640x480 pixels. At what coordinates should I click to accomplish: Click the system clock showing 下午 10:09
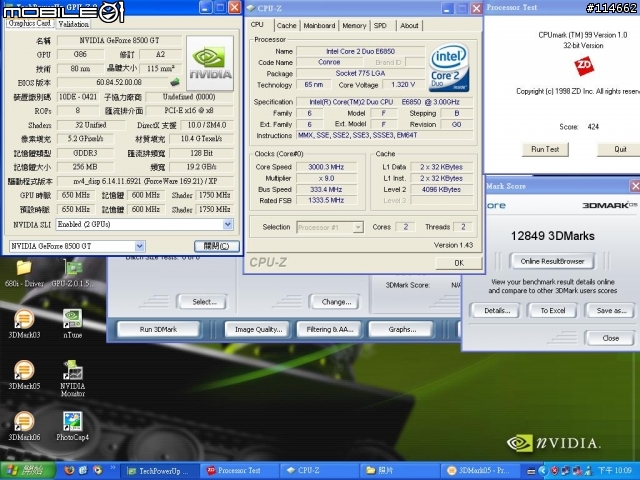[x=614, y=471]
